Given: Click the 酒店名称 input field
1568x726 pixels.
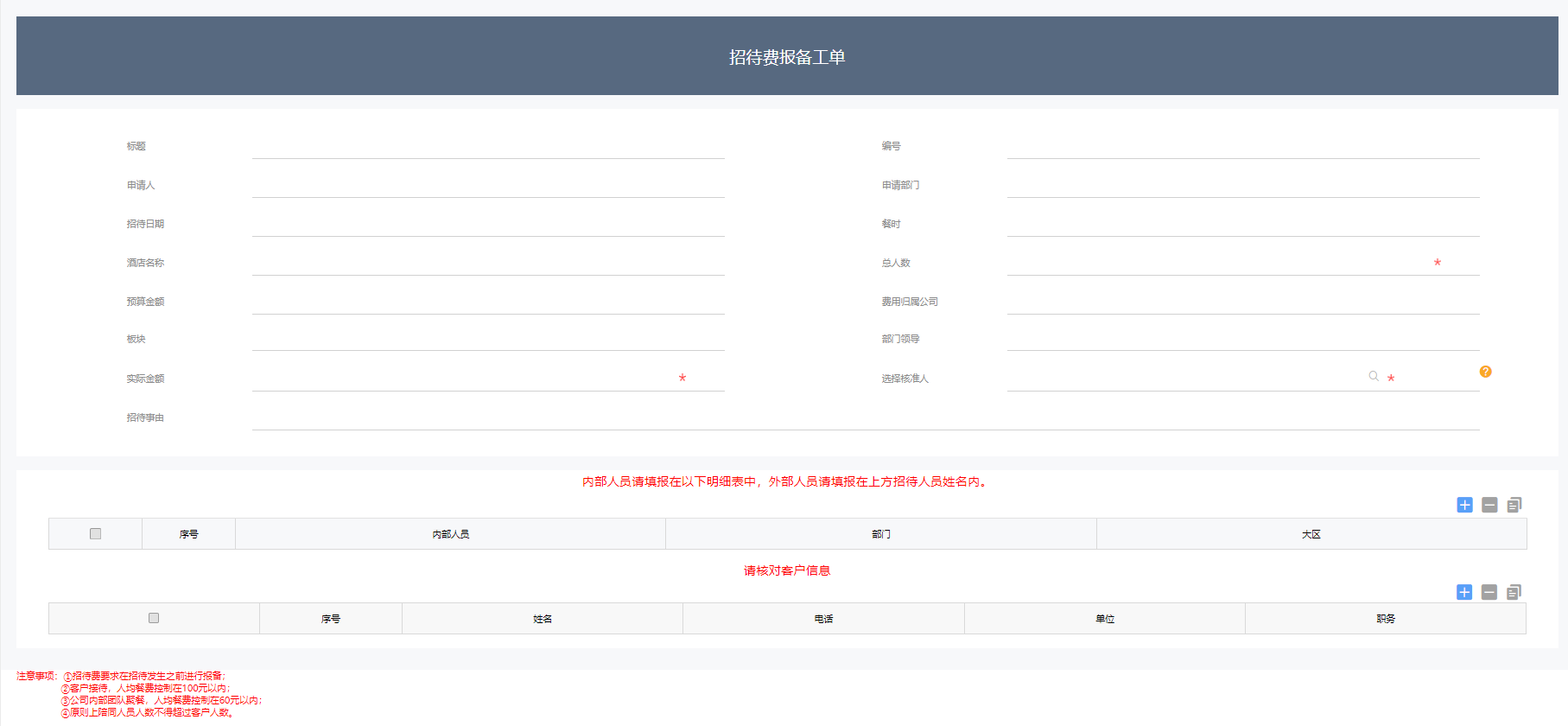Looking at the screenshot, I should coord(488,263).
